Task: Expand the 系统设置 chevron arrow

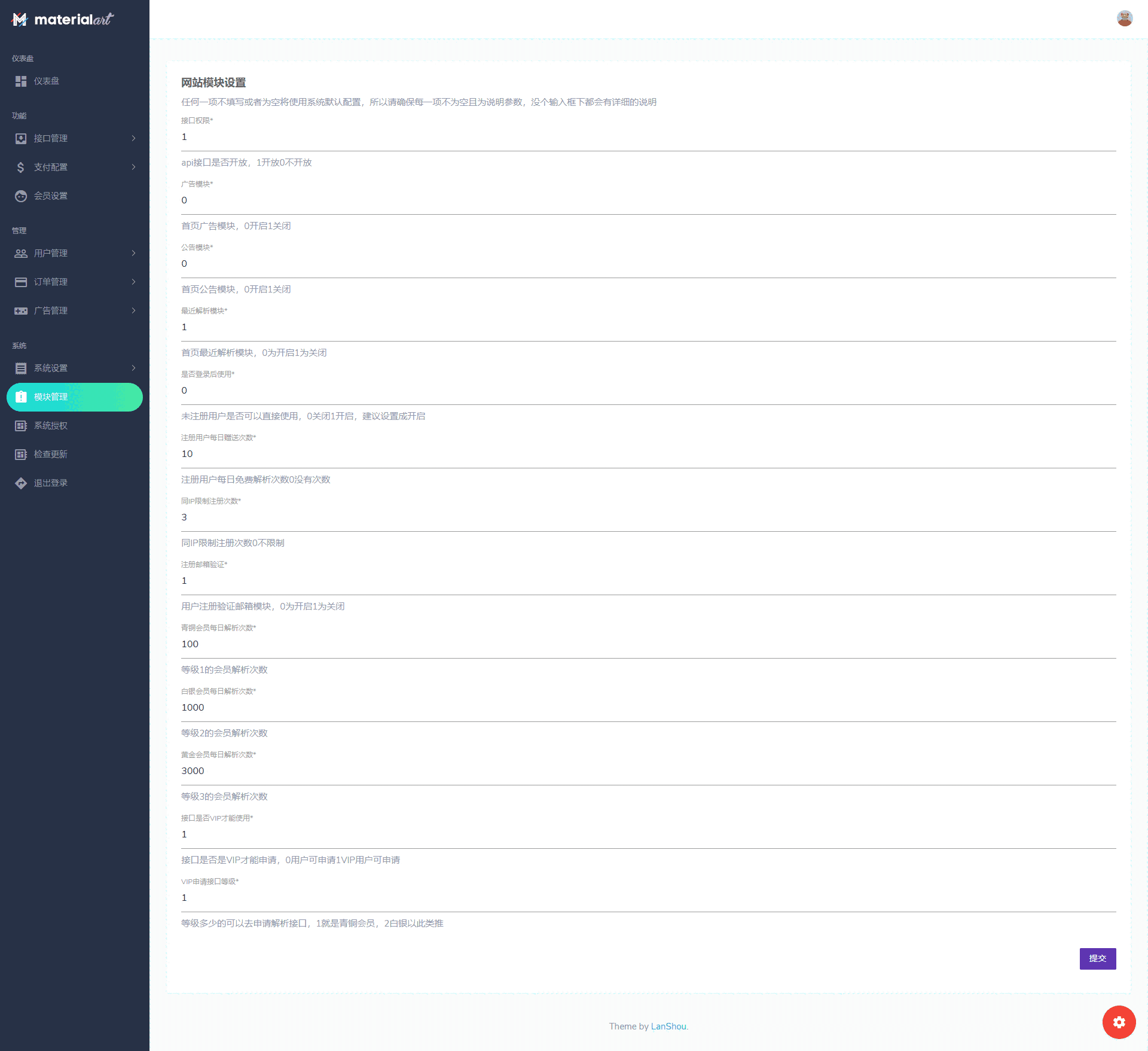Action: click(133, 368)
